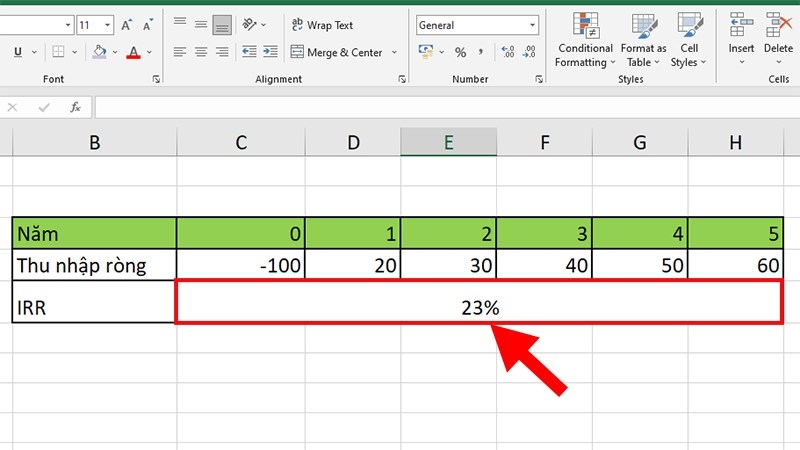Select column D header

353,142
